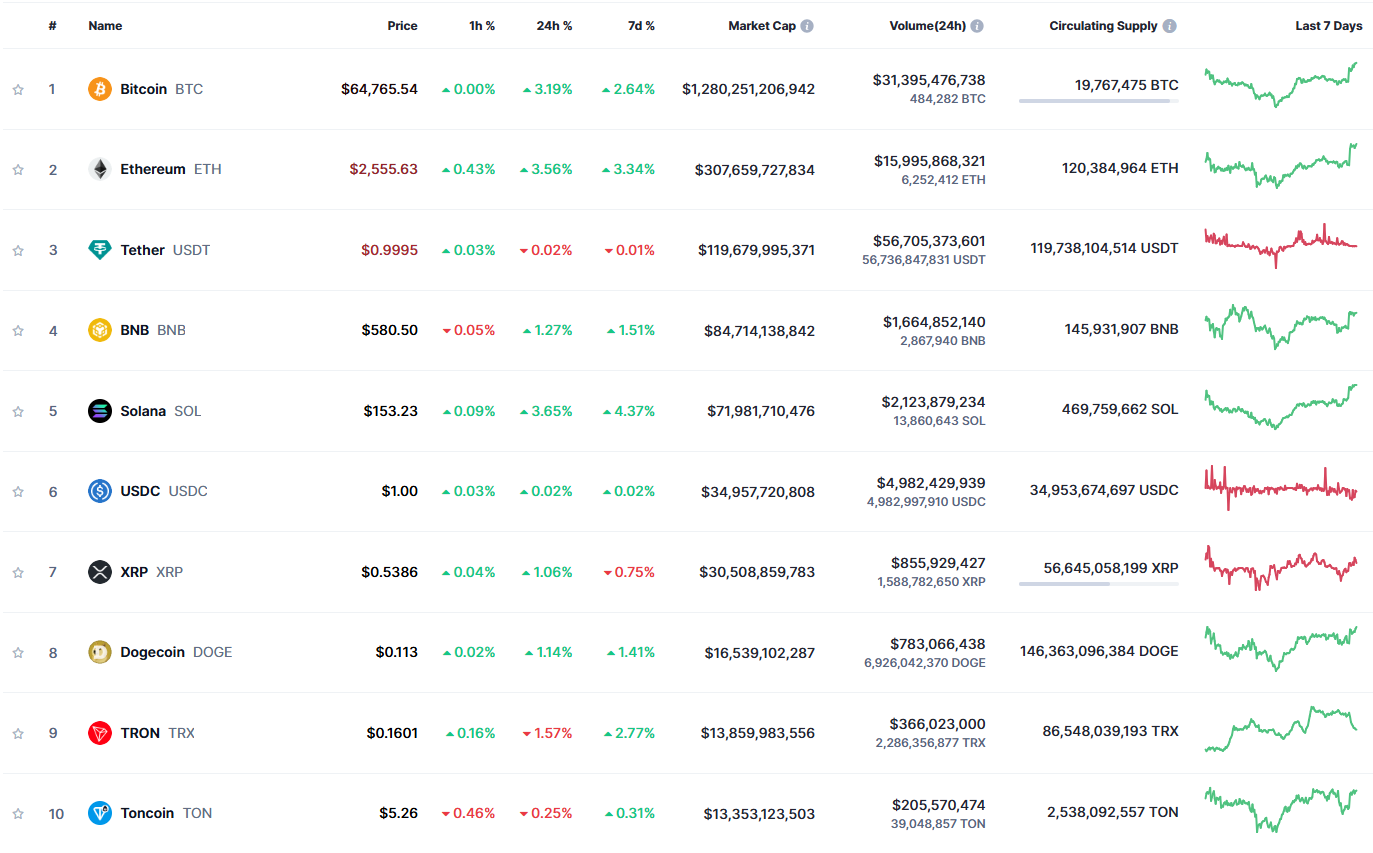Click the Toncoin logo icon
This screenshot has height=853, width=1373.
(100, 813)
